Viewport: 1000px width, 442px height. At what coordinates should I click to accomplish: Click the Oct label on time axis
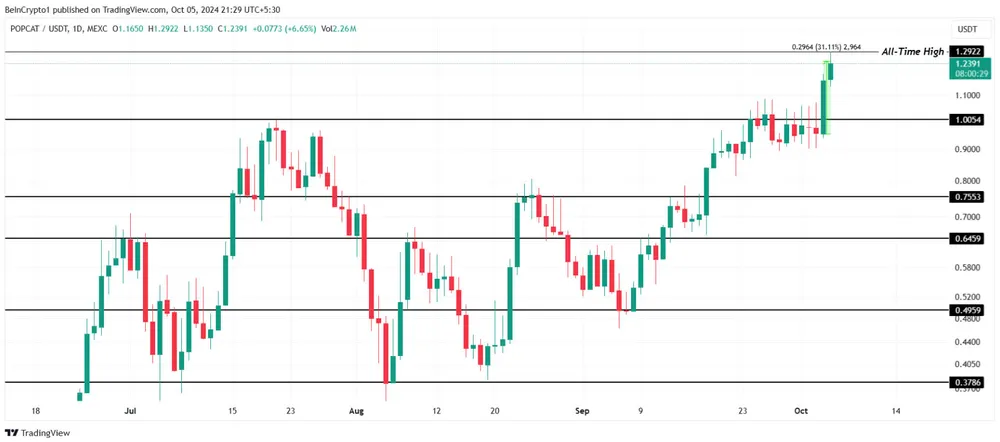800,411
